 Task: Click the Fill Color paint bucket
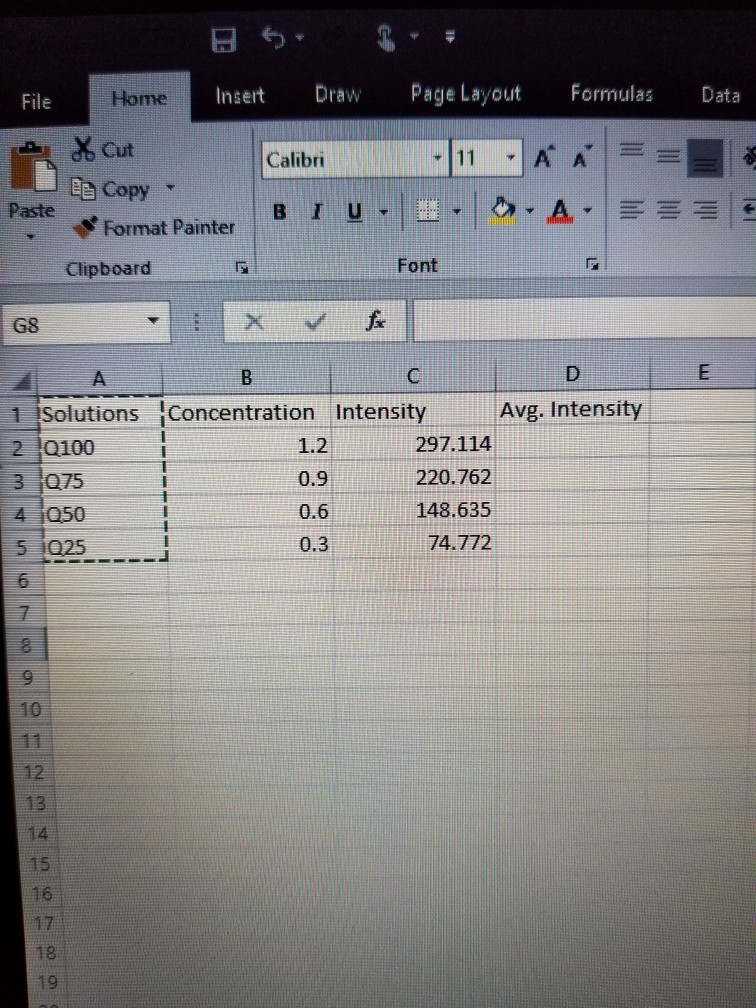point(503,210)
